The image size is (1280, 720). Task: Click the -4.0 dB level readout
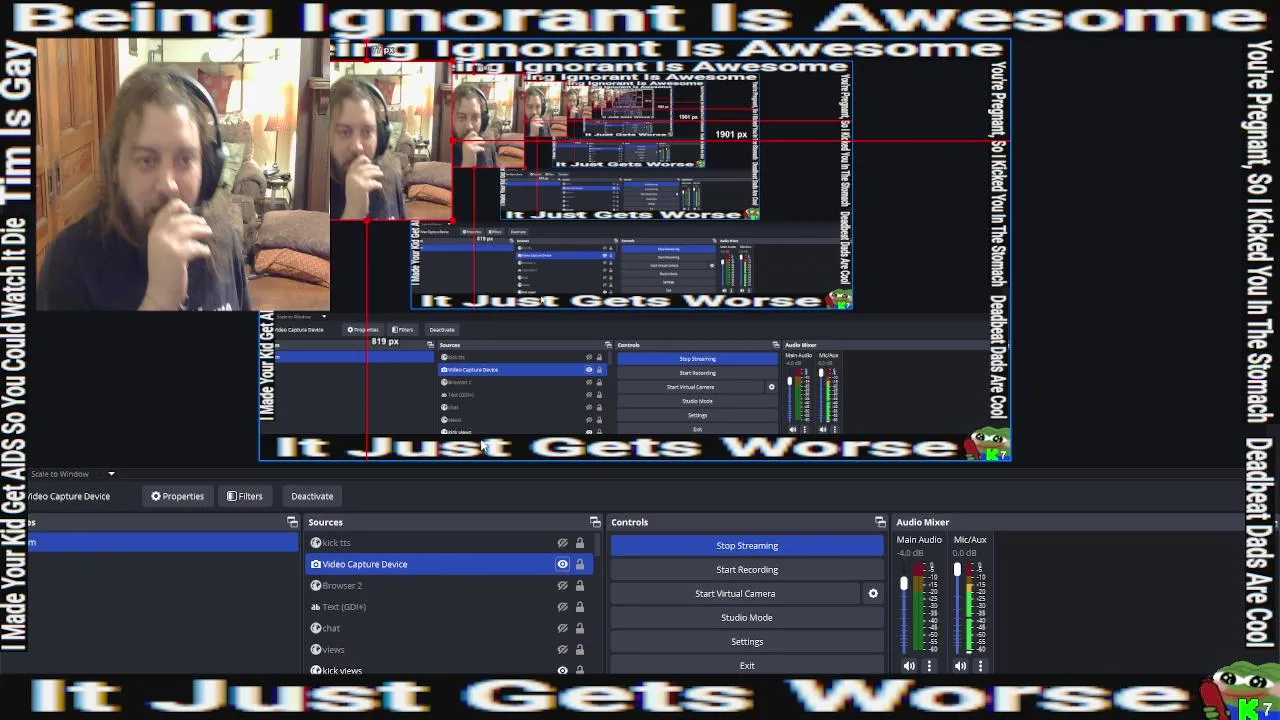click(910, 553)
